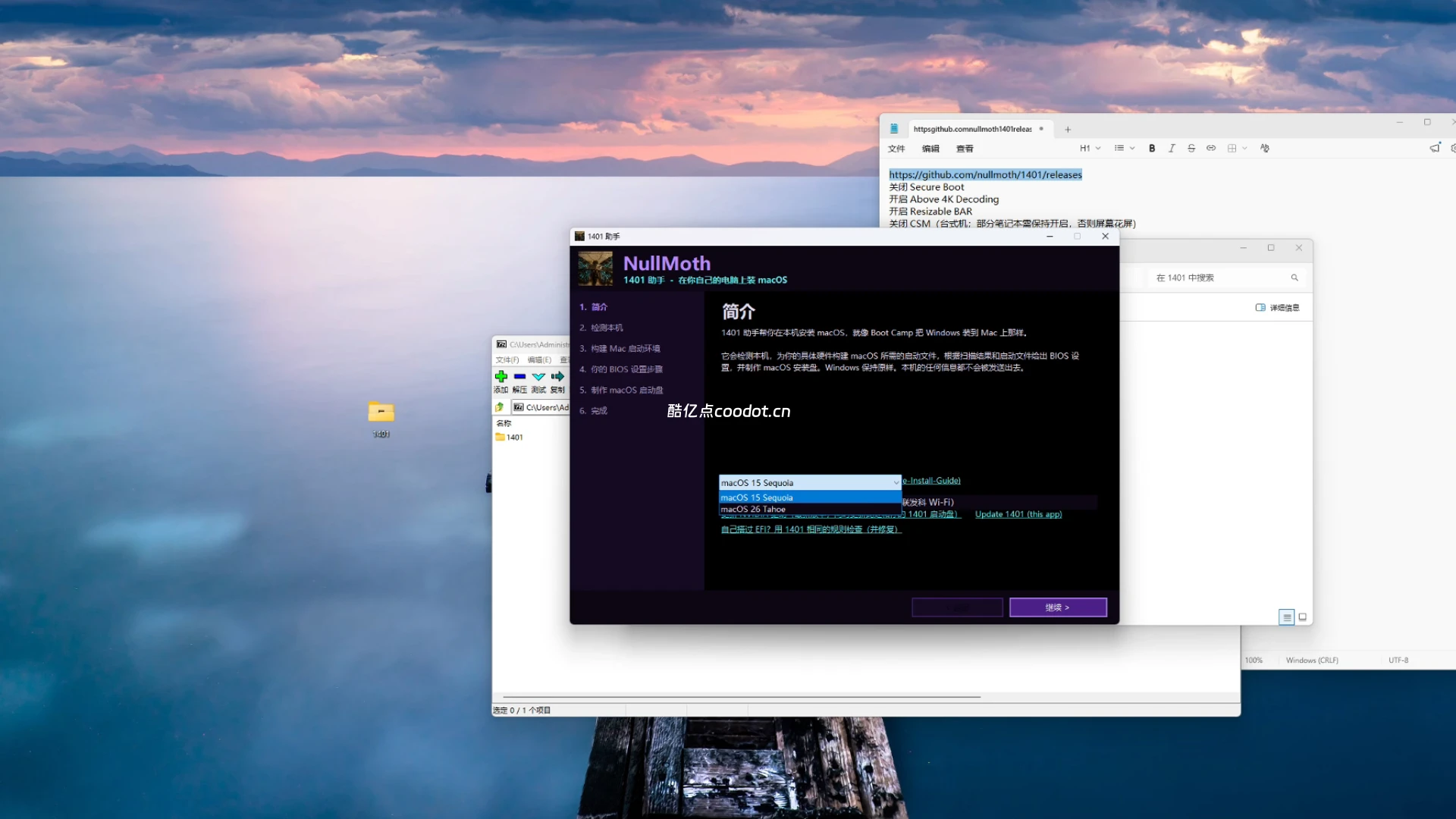Click the Notepad app icon in tab bar
The image size is (1456, 819).
[x=894, y=129]
